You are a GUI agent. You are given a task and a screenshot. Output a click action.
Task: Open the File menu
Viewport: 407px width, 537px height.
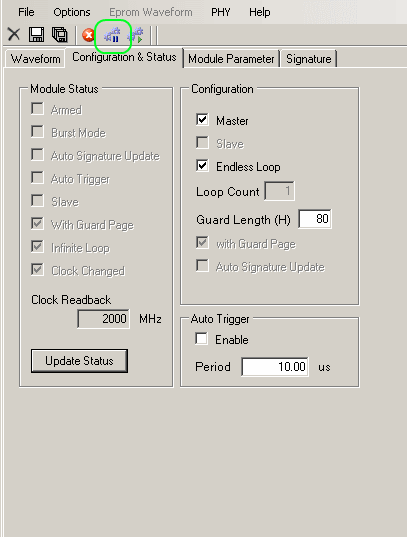(x=26, y=12)
